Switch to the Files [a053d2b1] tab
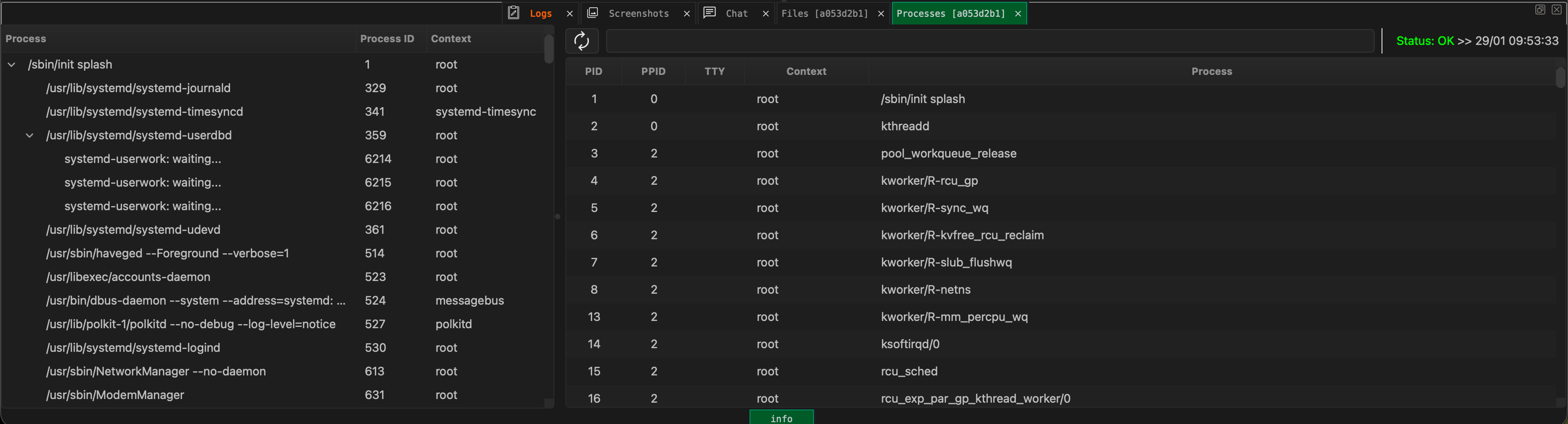Viewport: 1568px width, 424px height. click(x=824, y=14)
